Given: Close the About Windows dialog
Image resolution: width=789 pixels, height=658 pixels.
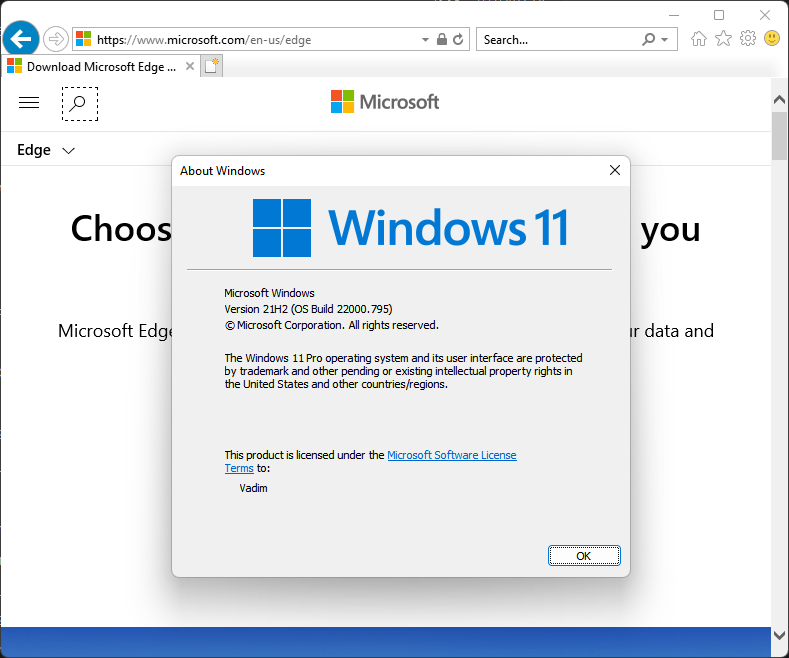Looking at the screenshot, I should (614, 170).
